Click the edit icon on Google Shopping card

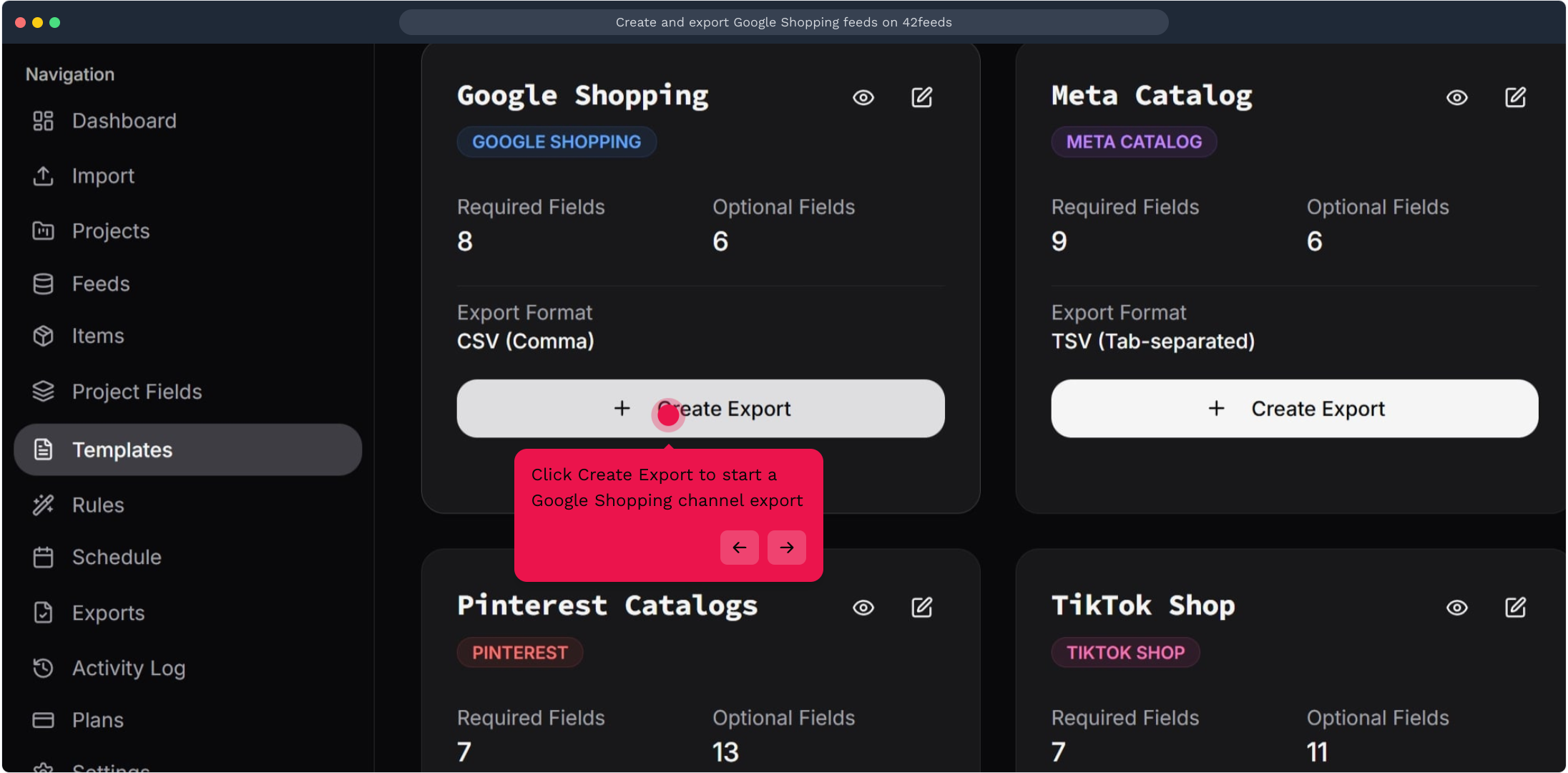pyautogui.click(x=921, y=97)
